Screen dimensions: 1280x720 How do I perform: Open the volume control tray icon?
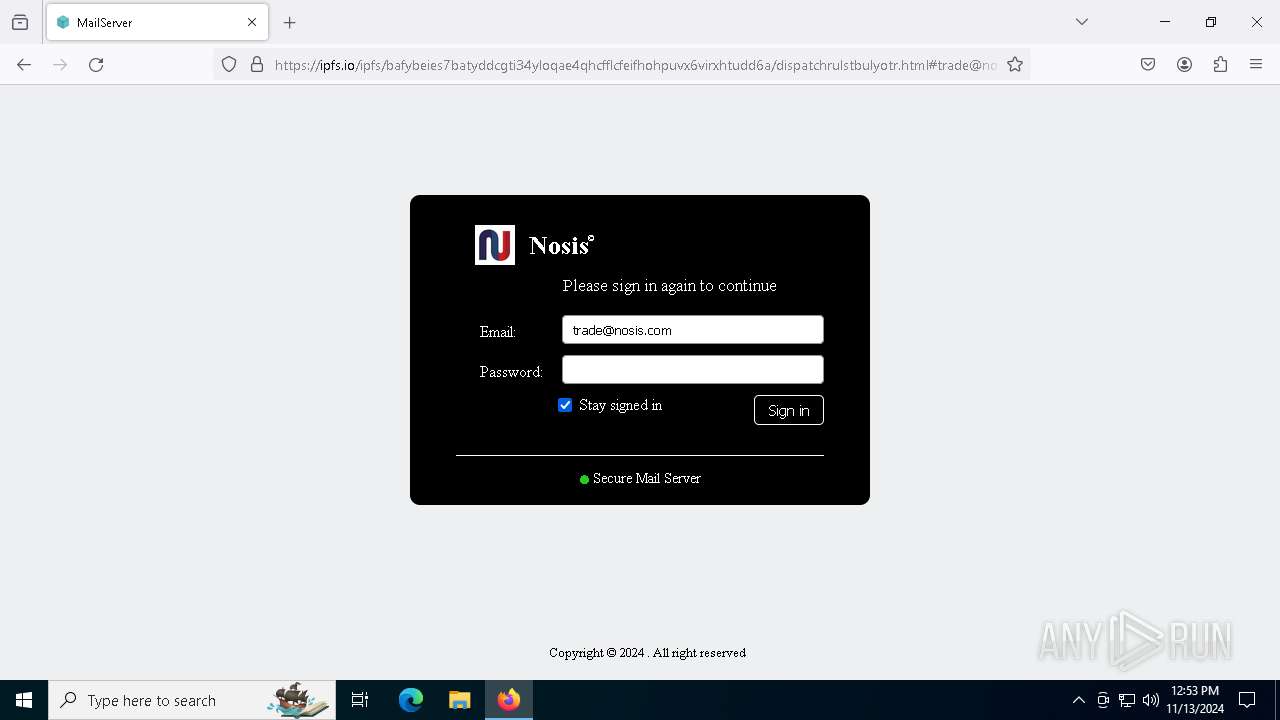click(x=1151, y=700)
